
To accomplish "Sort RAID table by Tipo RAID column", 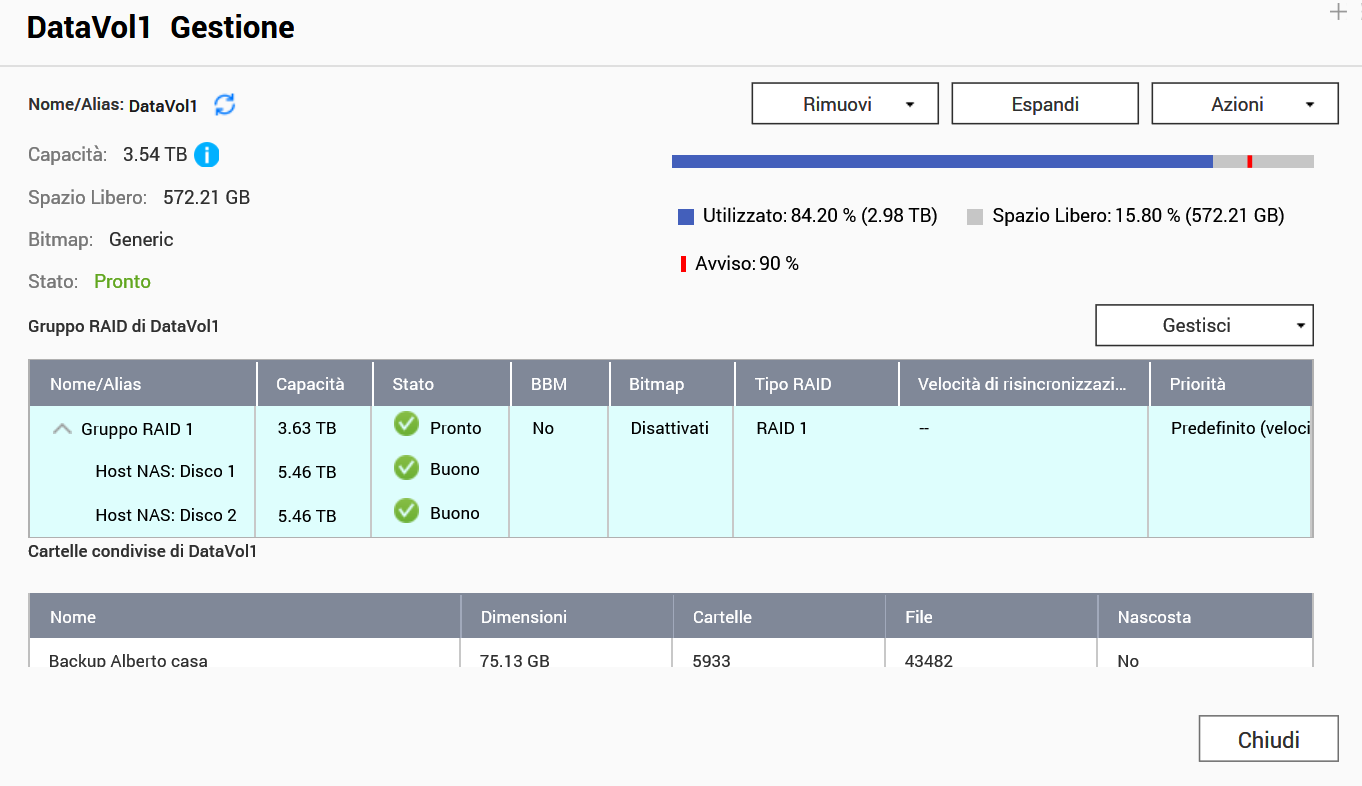I will tap(793, 384).
